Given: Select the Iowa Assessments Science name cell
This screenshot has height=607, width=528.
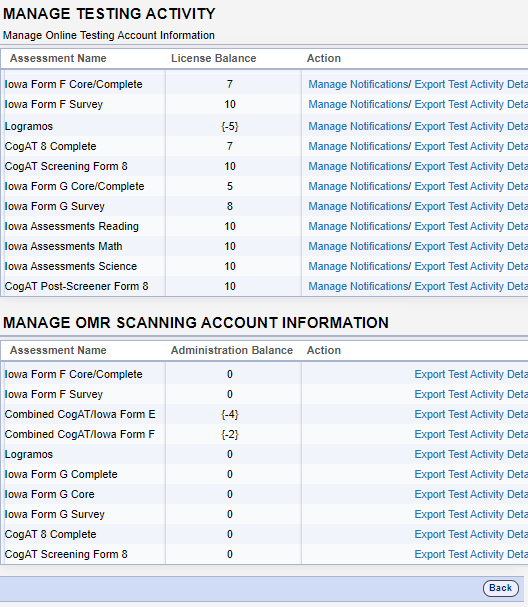Looking at the screenshot, I should [x=71, y=266].
